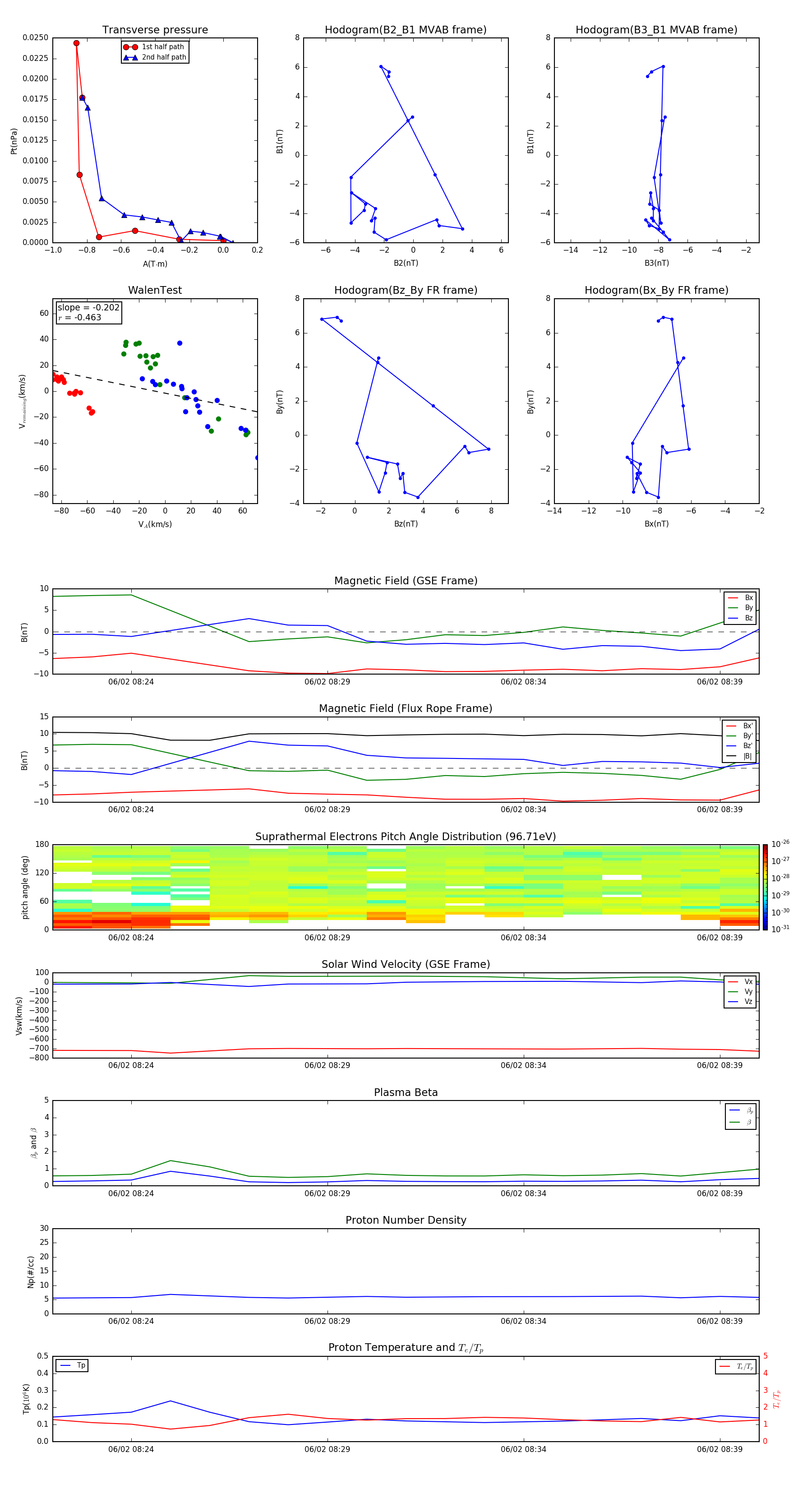The height and width of the screenshot is (1489, 812).
Task: Click the 'Magnetic Field (Flux Rope Frame)' title
Action: (x=406, y=709)
